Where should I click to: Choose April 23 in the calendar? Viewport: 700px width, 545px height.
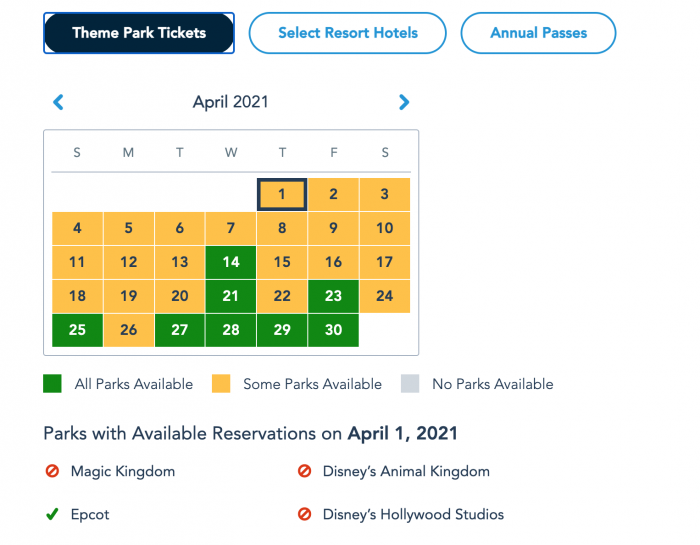coord(334,296)
